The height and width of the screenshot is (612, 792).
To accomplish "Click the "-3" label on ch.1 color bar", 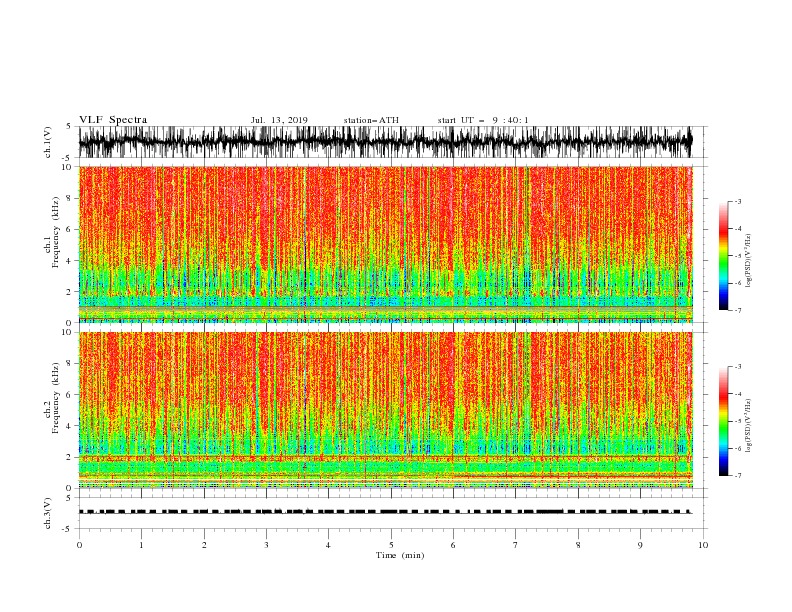I will click(737, 201).
